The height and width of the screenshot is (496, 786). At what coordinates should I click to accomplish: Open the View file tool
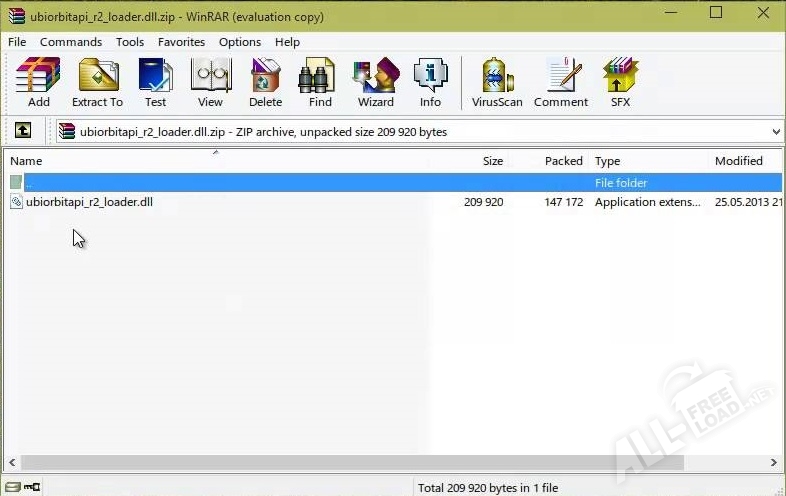pos(210,82)
